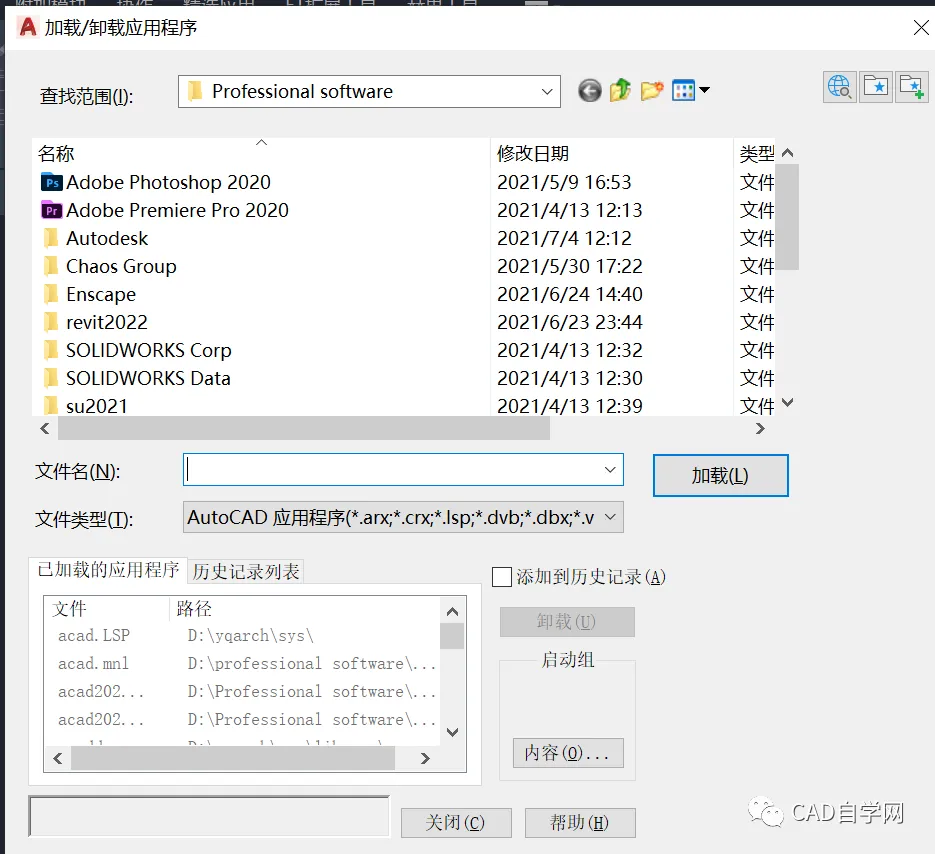
Task: Click loaded apps list scroll up arrow
Action: tap(453, 612)
